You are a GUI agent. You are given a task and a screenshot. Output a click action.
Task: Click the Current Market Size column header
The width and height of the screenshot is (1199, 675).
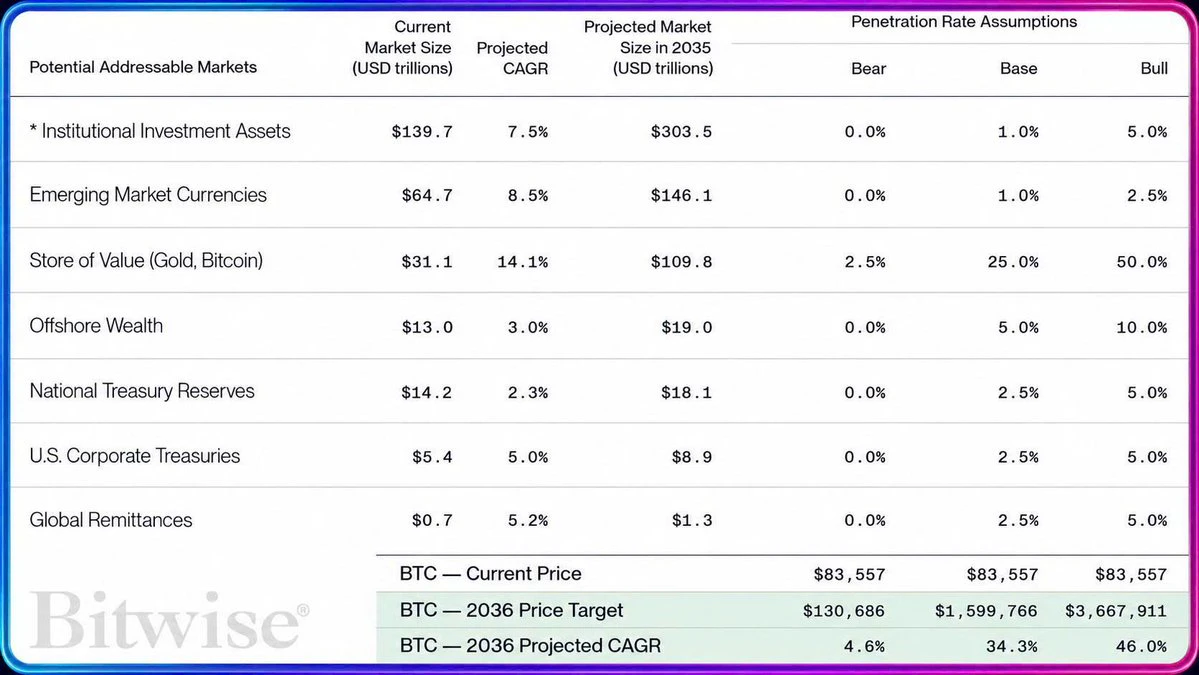pos(402,47)
